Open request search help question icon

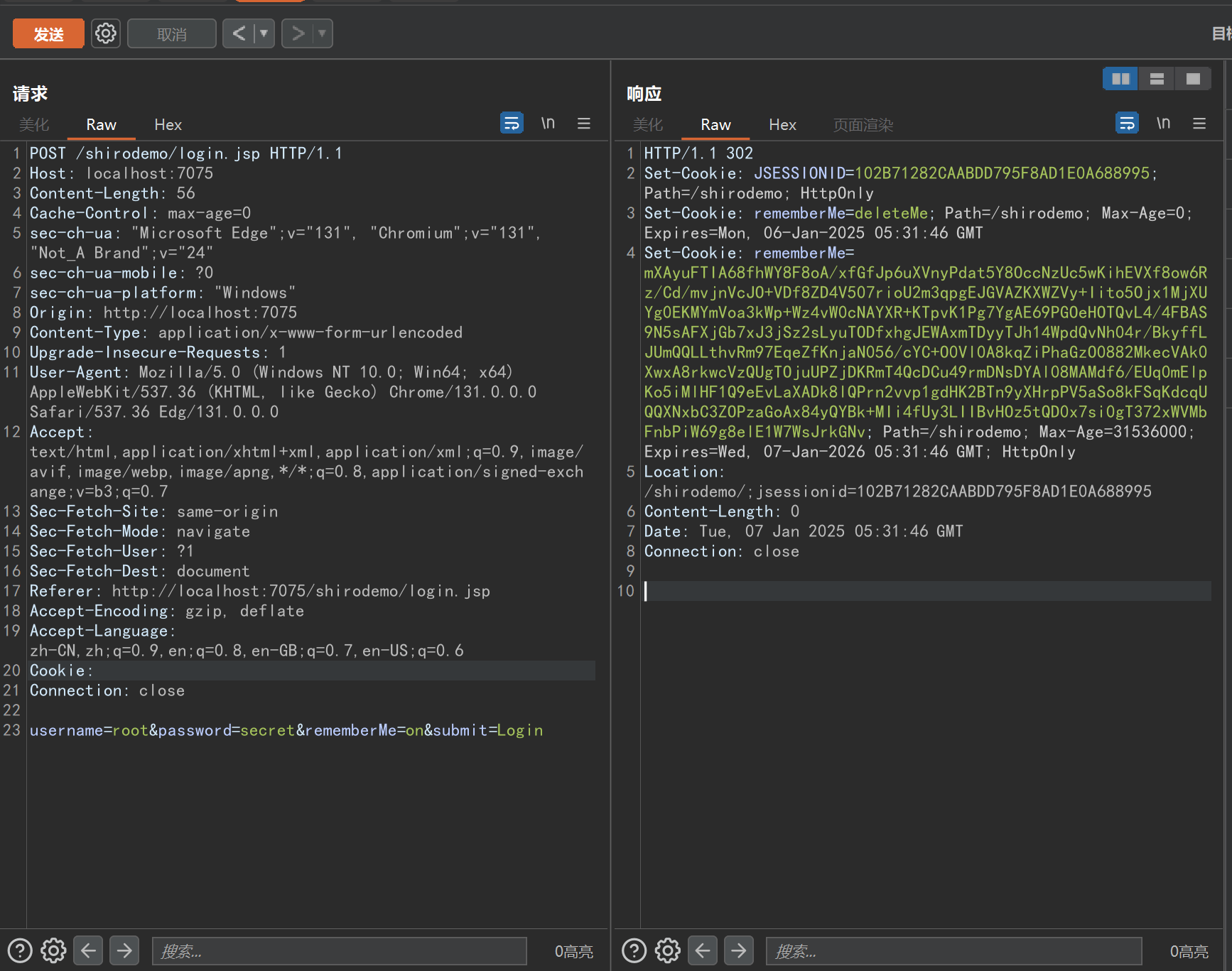coord(20,950)
